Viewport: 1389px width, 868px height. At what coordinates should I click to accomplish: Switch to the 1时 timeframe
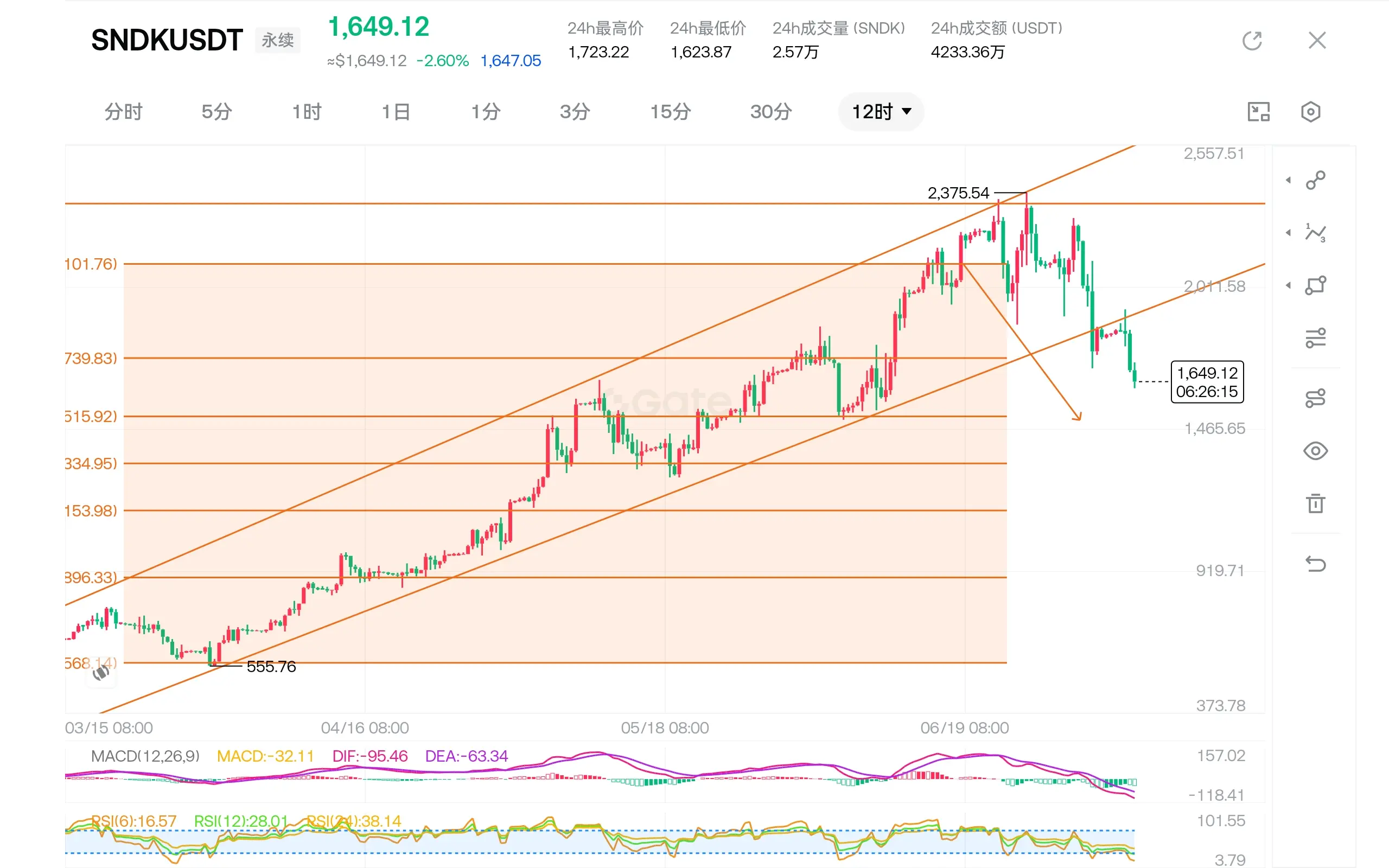[307, 111]
